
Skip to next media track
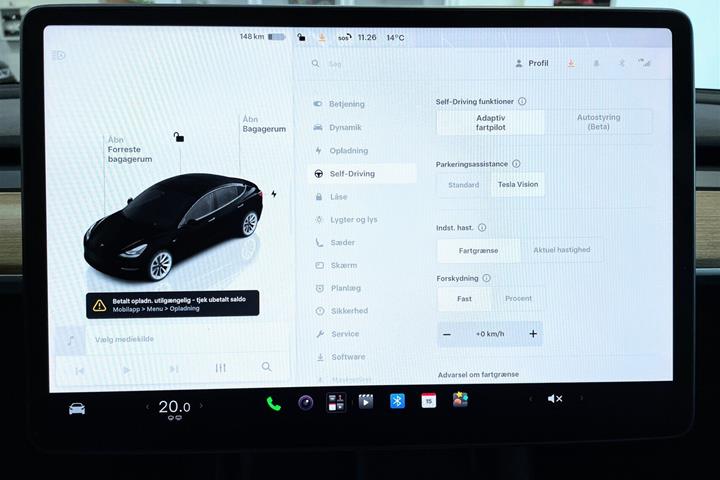(174, 369)
